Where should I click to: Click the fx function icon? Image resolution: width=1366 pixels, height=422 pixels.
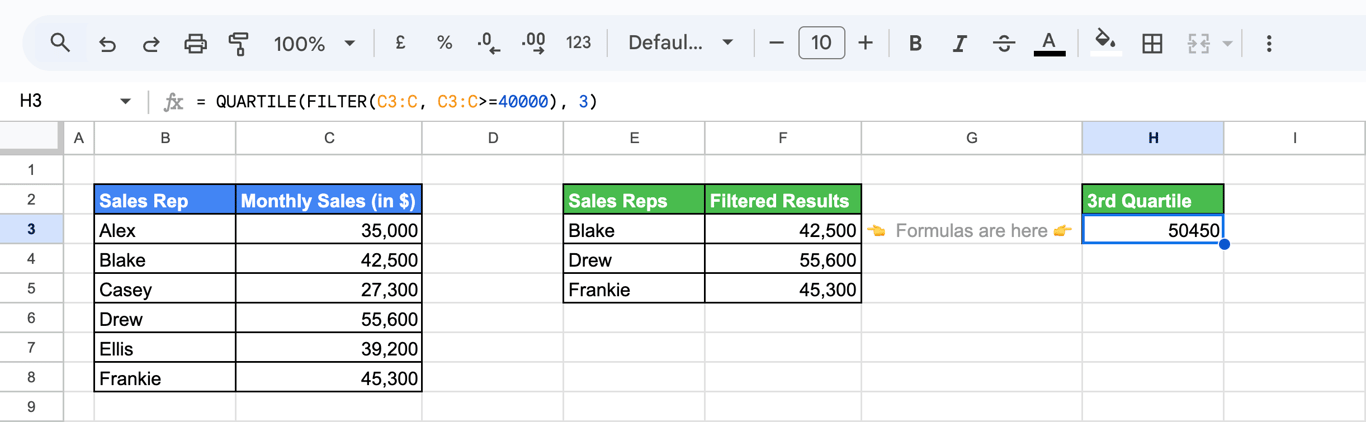173,101
